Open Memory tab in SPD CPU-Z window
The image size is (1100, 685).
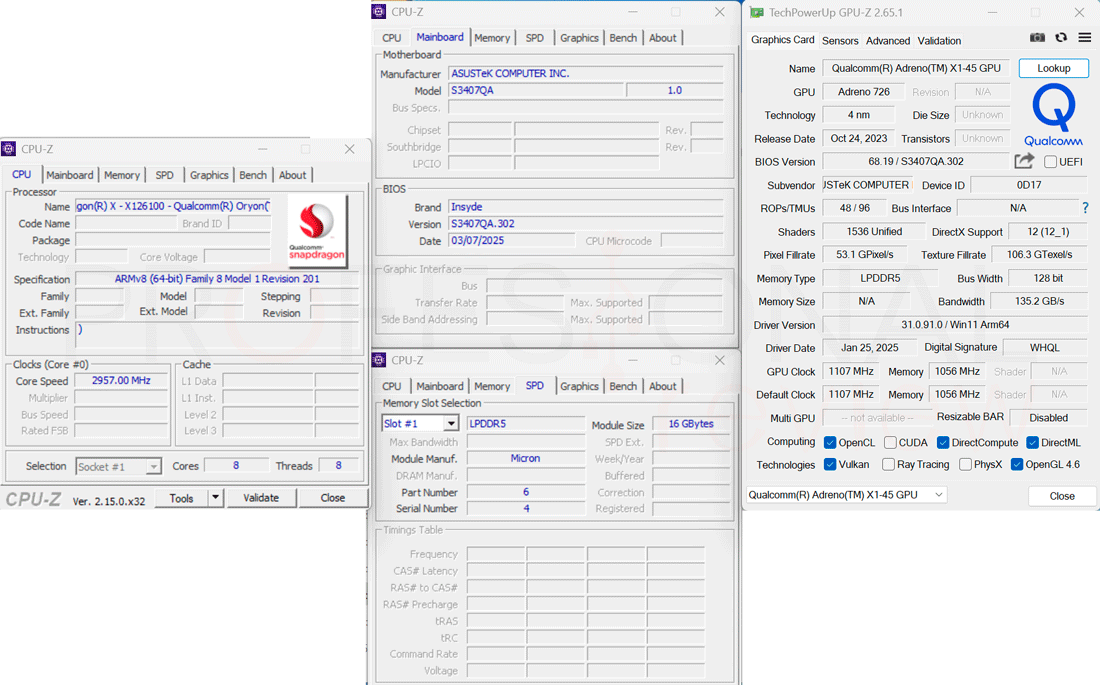492,386
